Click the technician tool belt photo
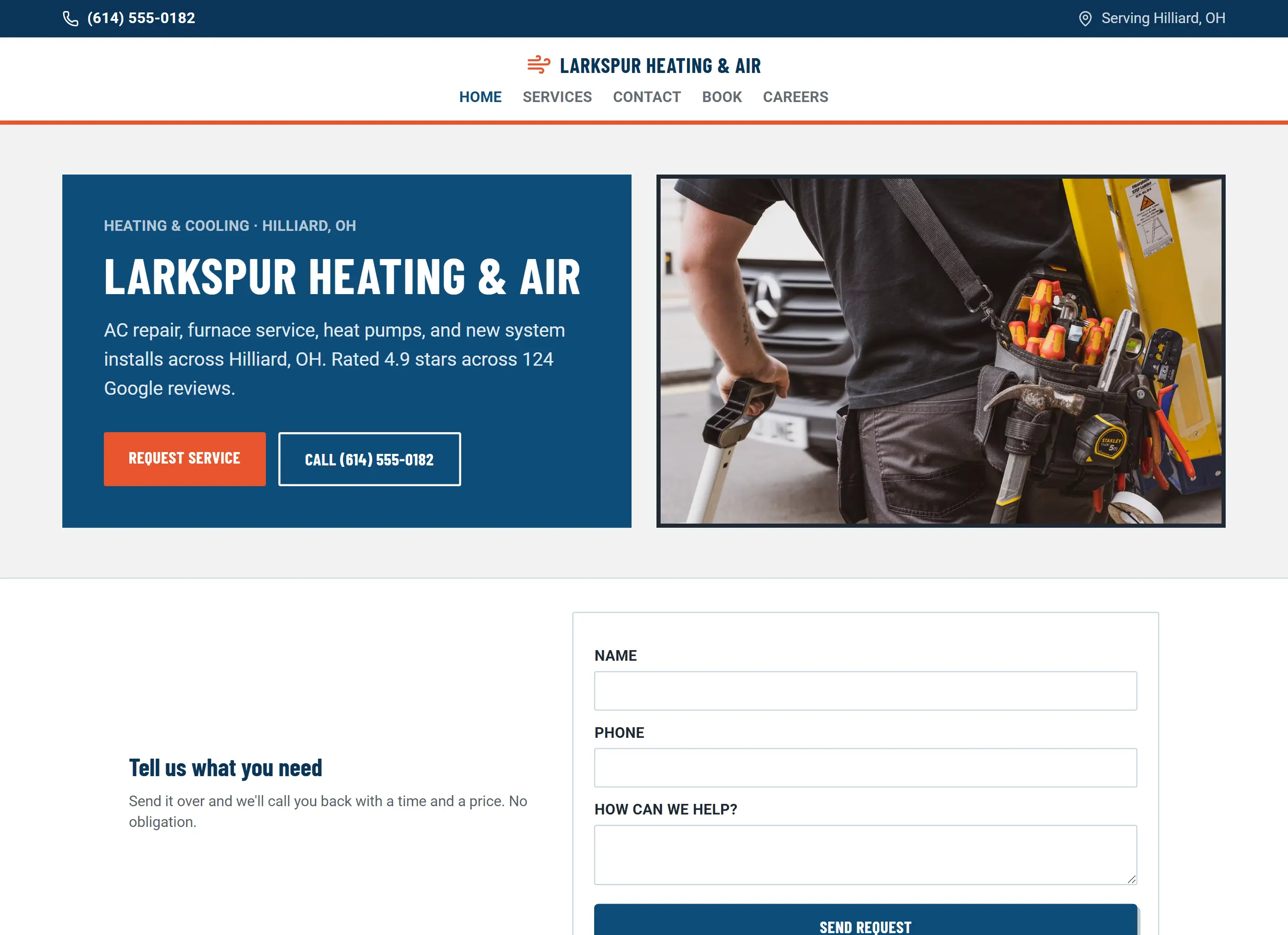1288x935 pixels. [940, 351]
